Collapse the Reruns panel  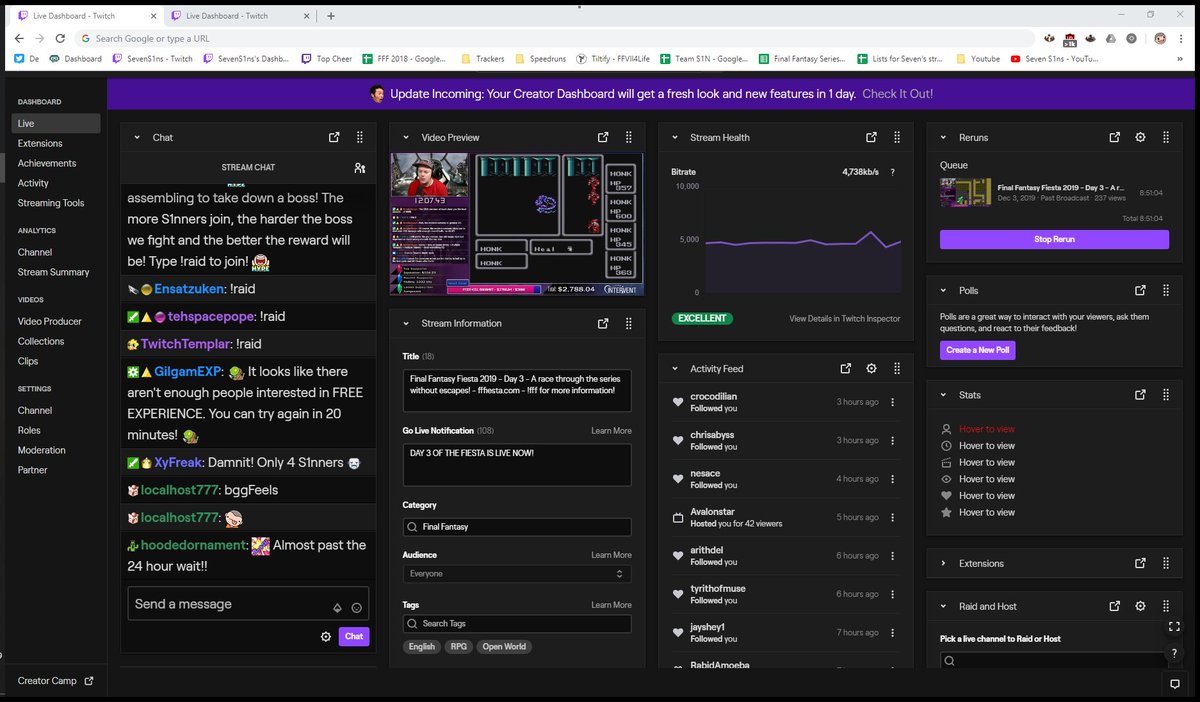(944, 137)
